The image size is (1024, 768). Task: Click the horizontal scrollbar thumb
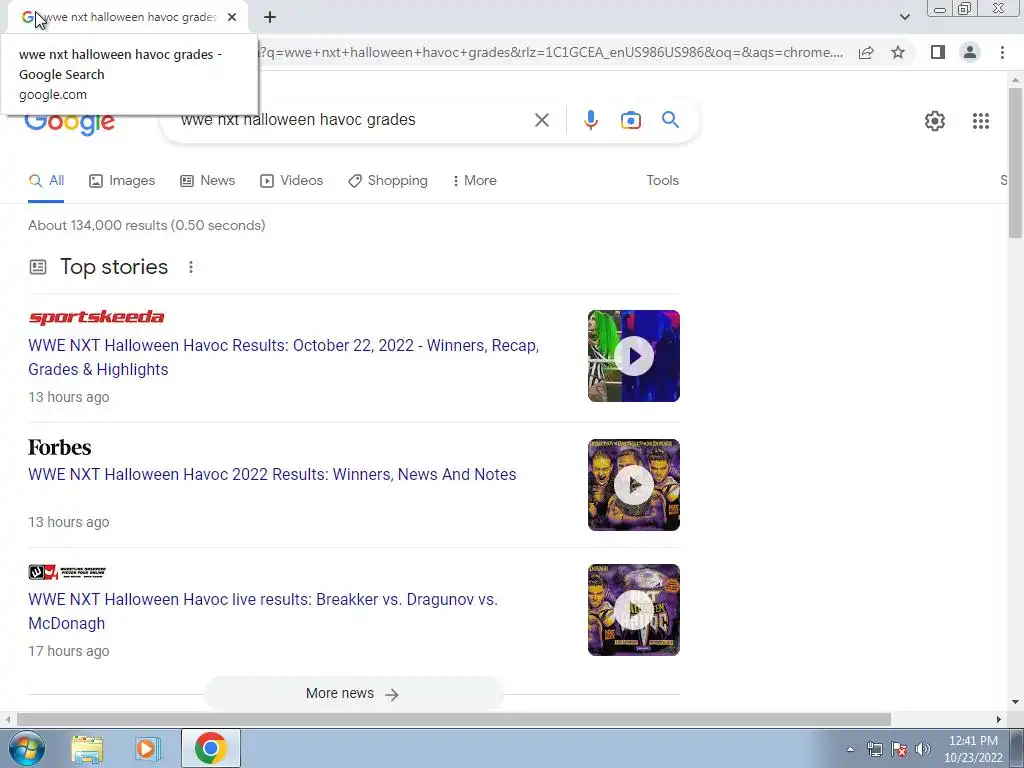click(x=454, y=719)
